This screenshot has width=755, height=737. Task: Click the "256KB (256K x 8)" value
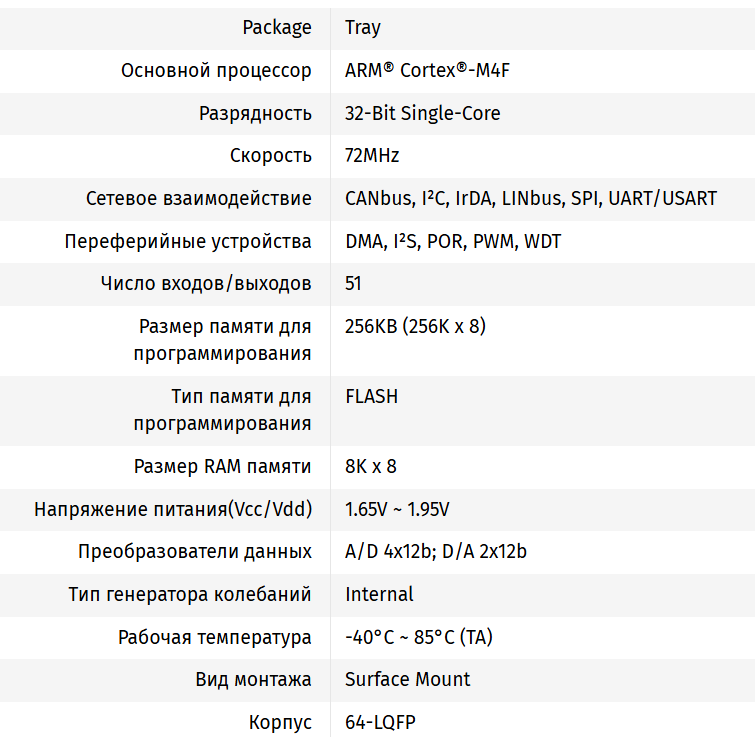(x=415, y=326)
